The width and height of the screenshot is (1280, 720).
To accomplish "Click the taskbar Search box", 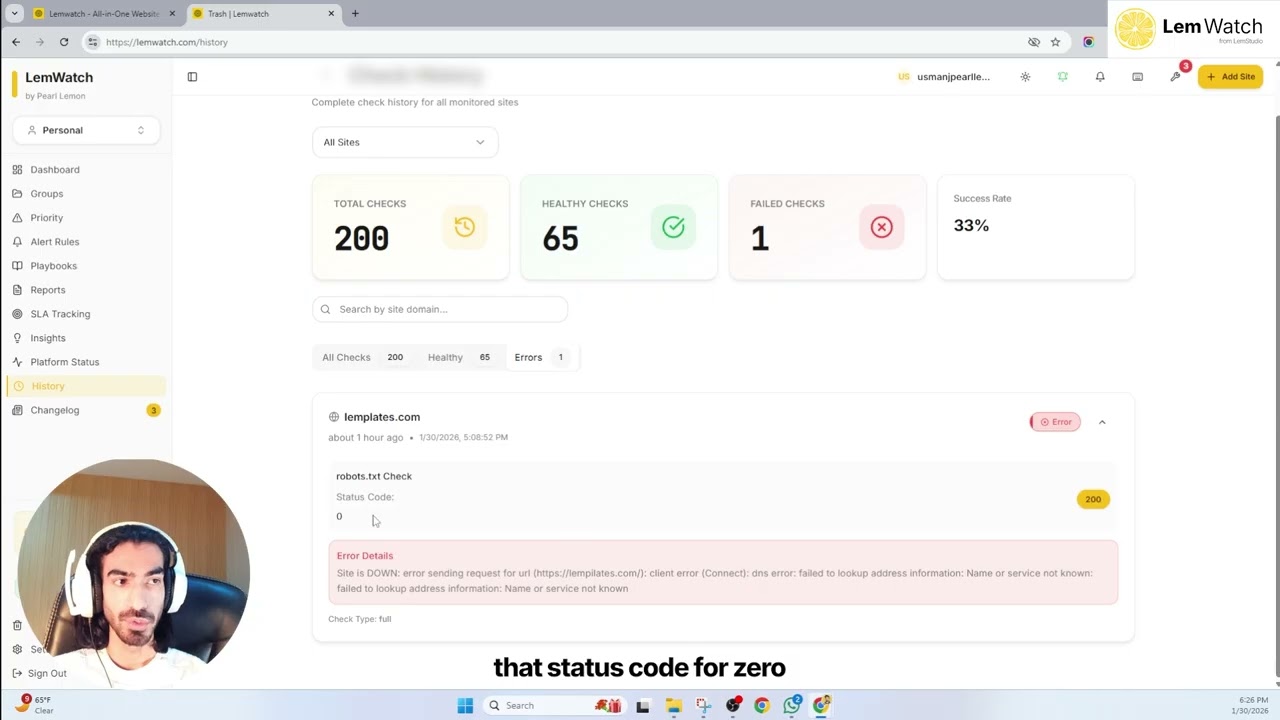I will click(553, 706).
